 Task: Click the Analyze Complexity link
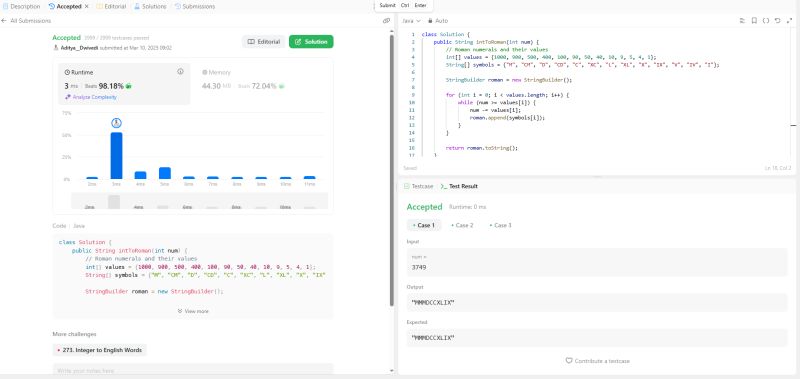91,97
